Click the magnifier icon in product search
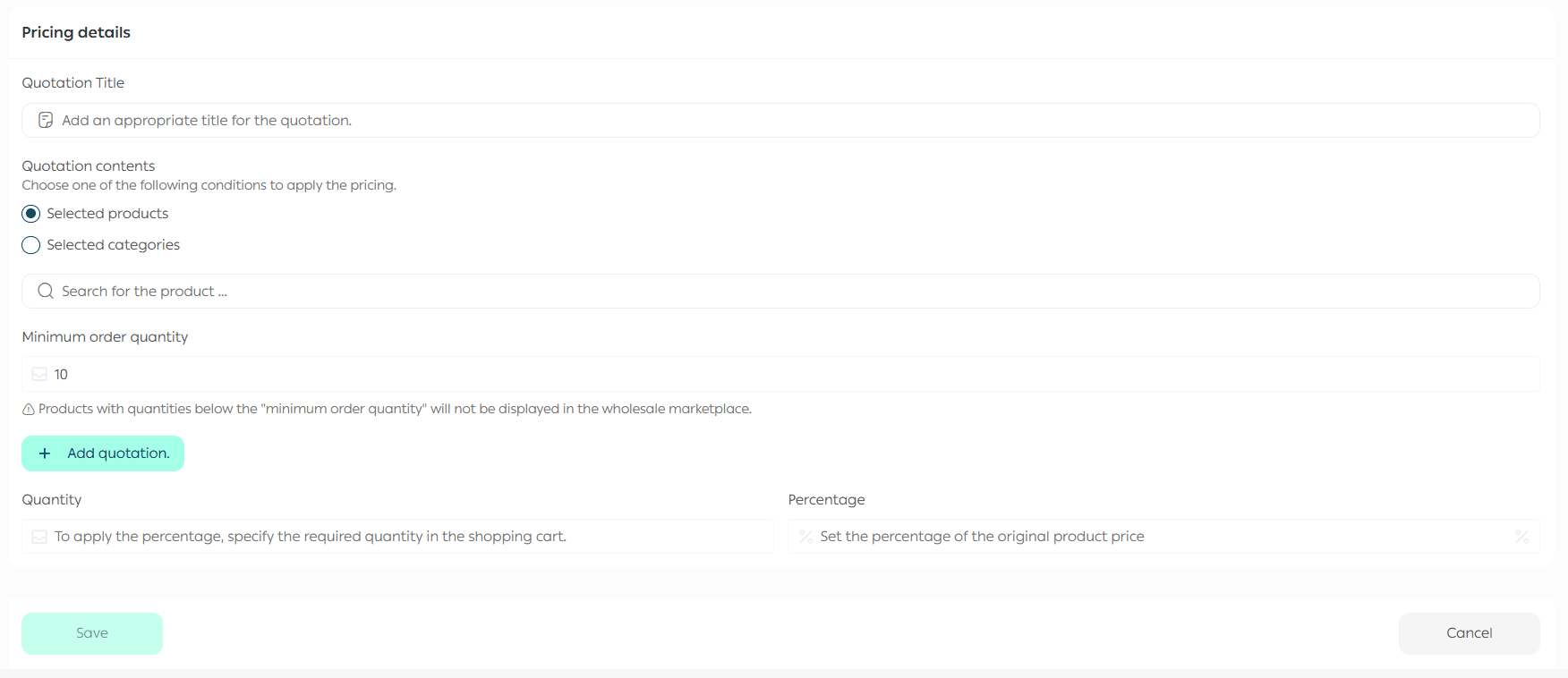The width and height of the screenshot is (1568, 678). 46,291
